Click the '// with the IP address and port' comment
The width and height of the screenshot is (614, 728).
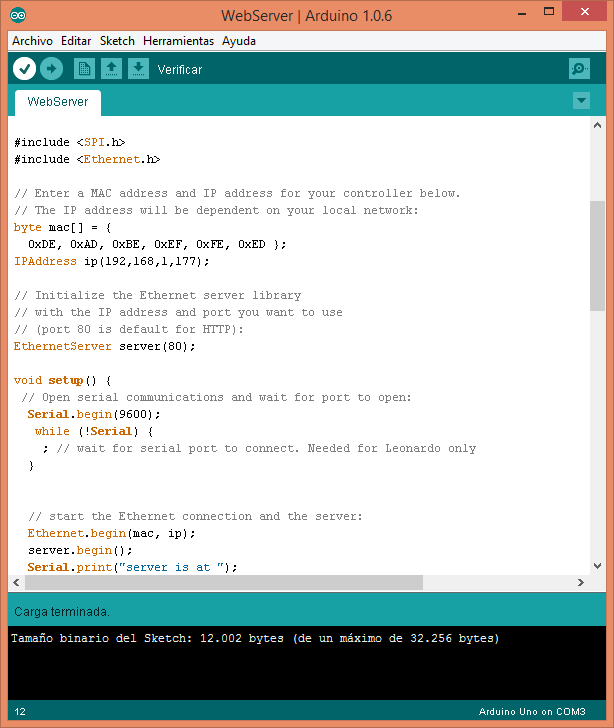178,312
